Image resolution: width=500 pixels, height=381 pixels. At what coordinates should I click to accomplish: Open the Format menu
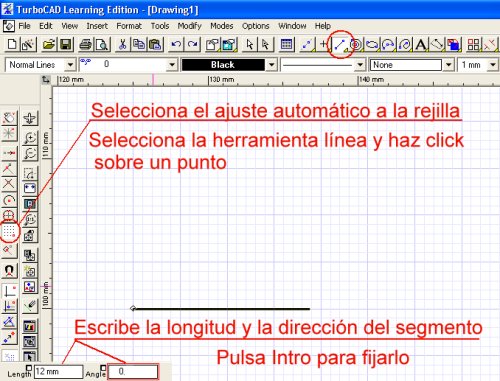coord(129,26)
